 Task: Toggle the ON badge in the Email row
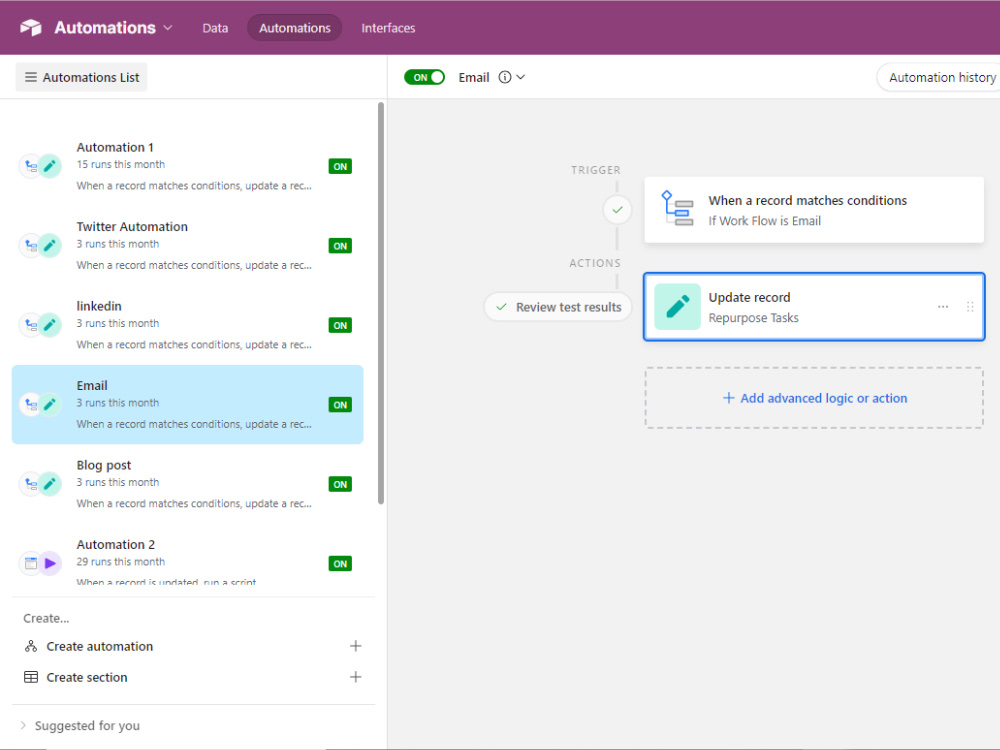[340, 405]
